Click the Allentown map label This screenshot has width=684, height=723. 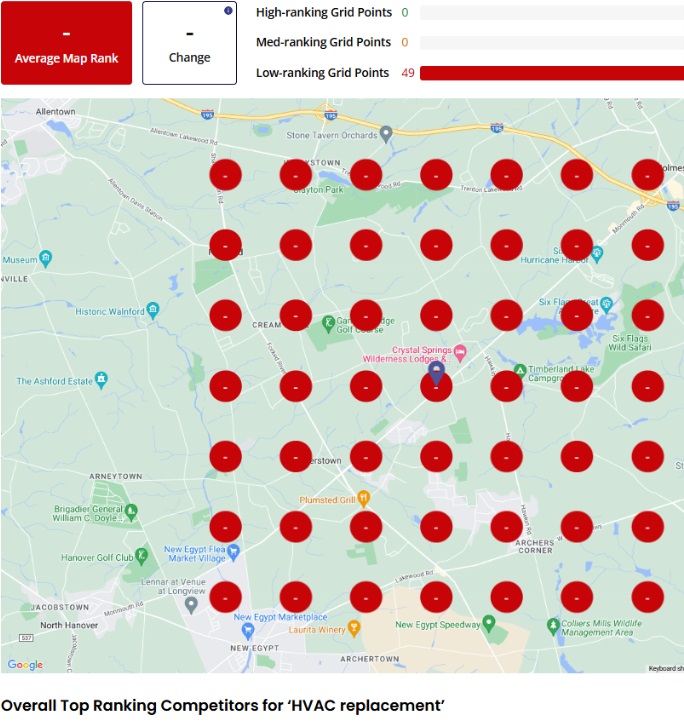click(x=55, y=112)
